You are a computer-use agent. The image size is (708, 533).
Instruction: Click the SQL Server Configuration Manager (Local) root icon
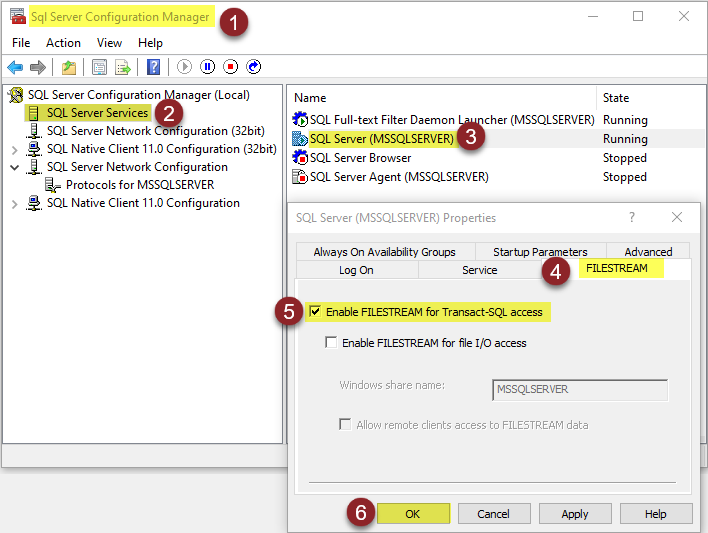[x=16, y=95]
